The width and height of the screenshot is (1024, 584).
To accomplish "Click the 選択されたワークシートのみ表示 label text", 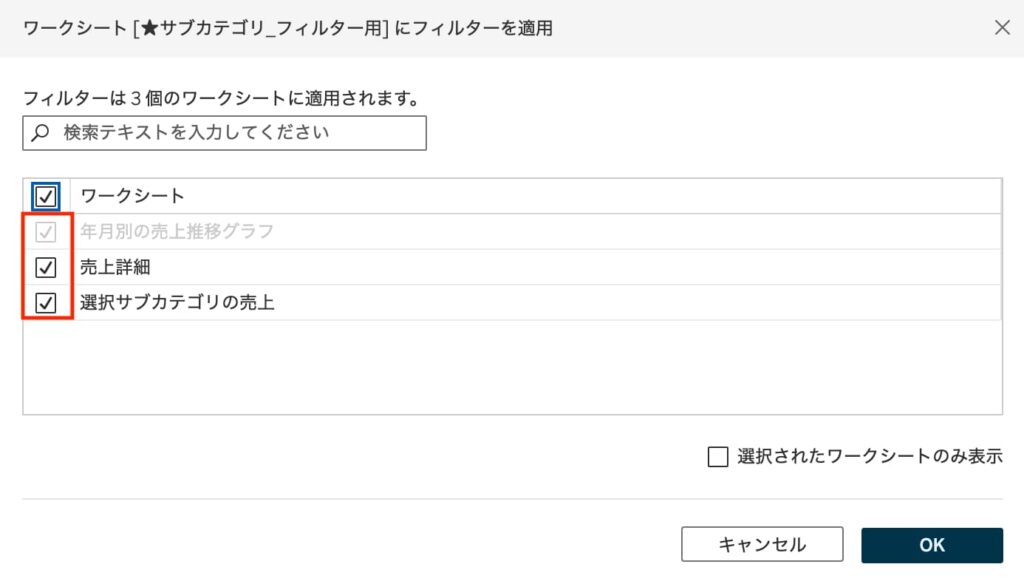I will click(x=869, y=457).
